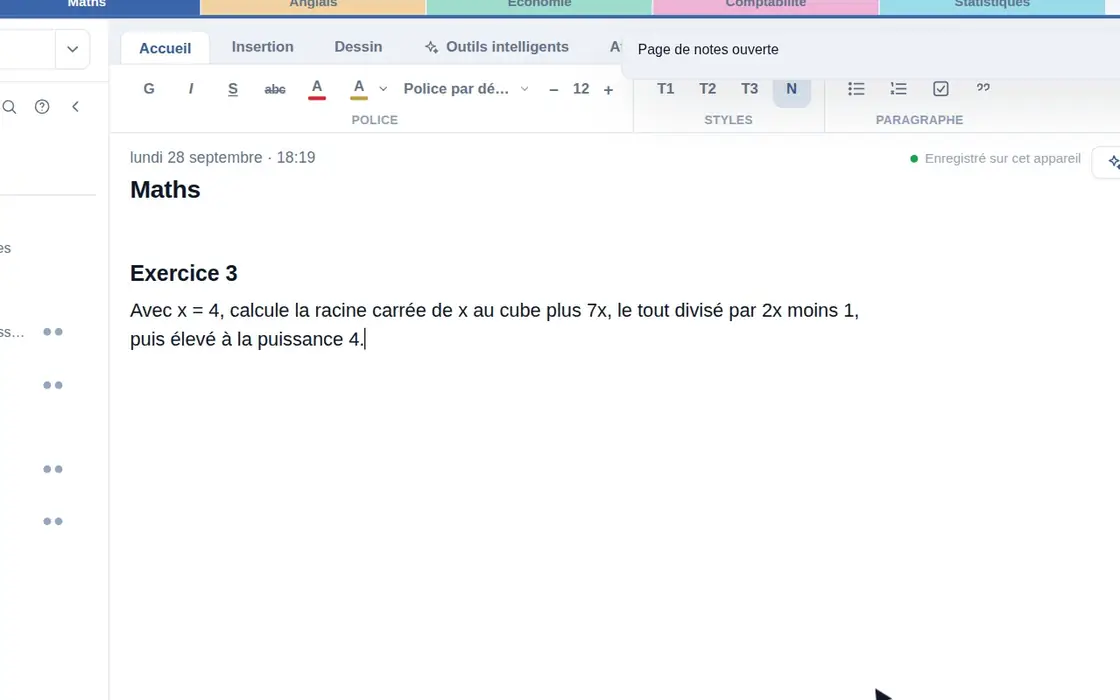Image resolution: width=1120 pixels, height=700 pixels.
Task: Apply T2 heading style
Action: (707, 89)
